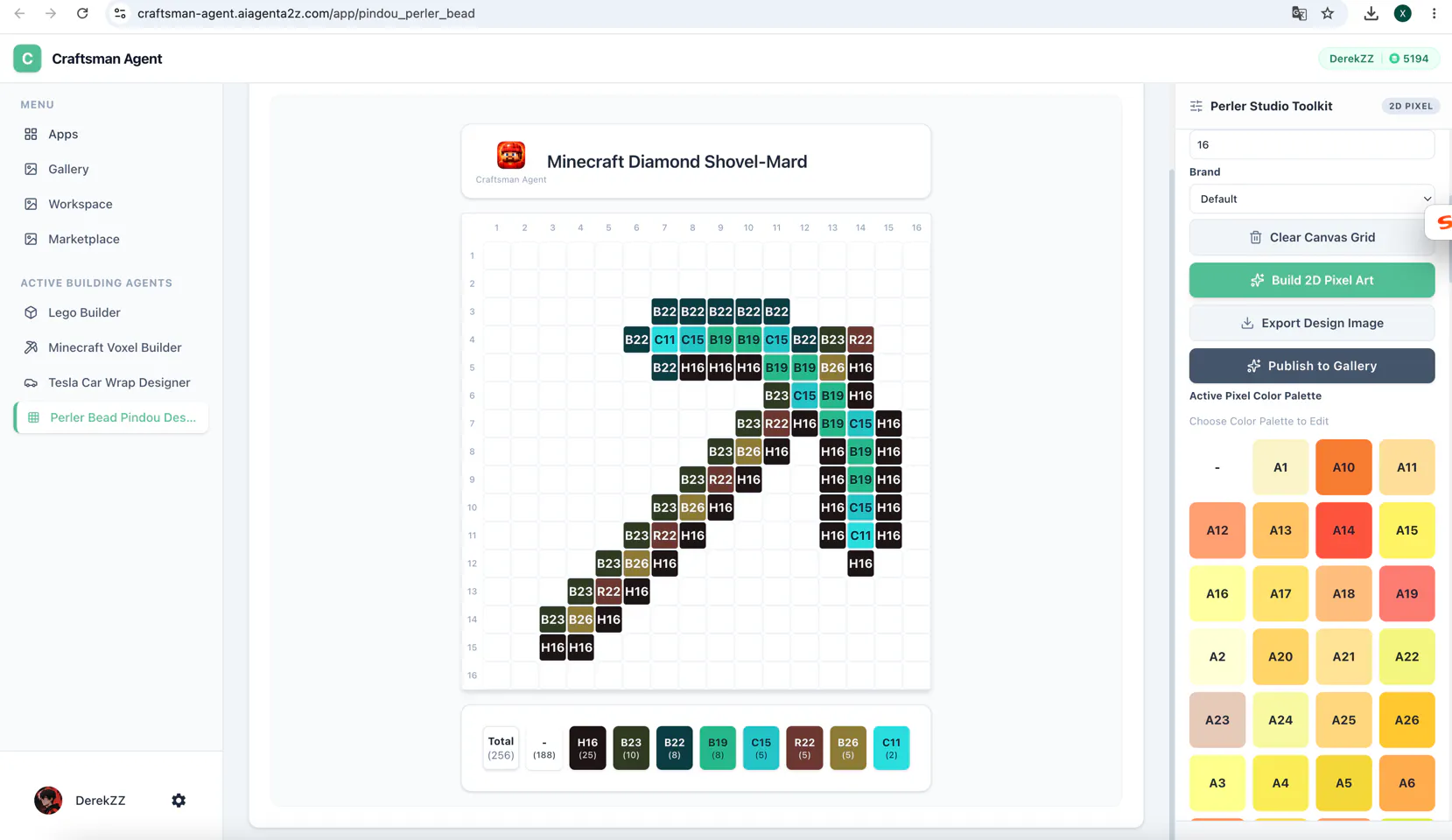Open user settings gear icon

(x=179, y=801)
